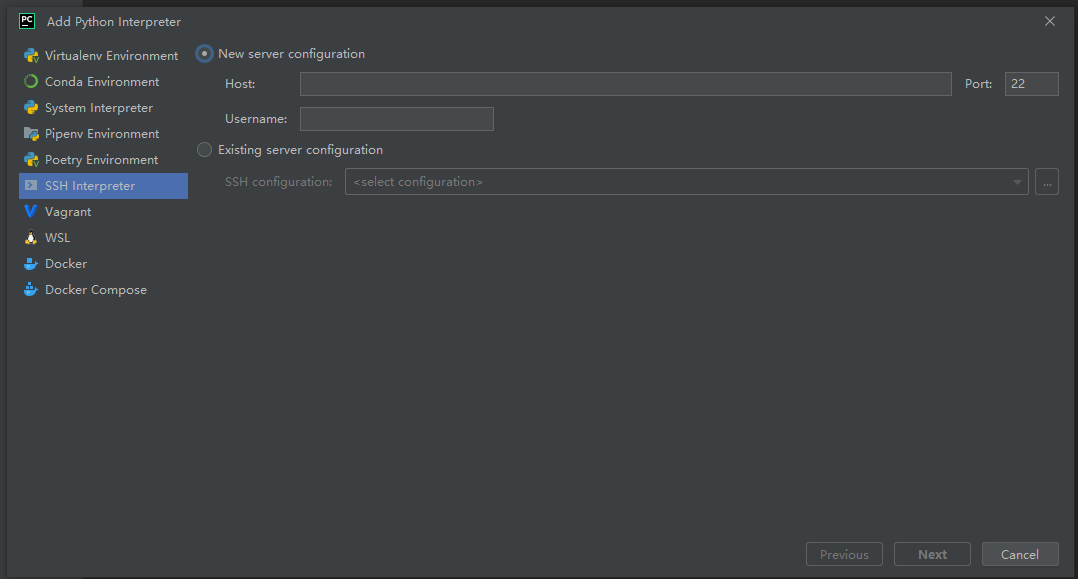This screenshot has height=579, width=1078.
Task: Click the Username: label
Action: pyautogui.click(x=256, y=119)
